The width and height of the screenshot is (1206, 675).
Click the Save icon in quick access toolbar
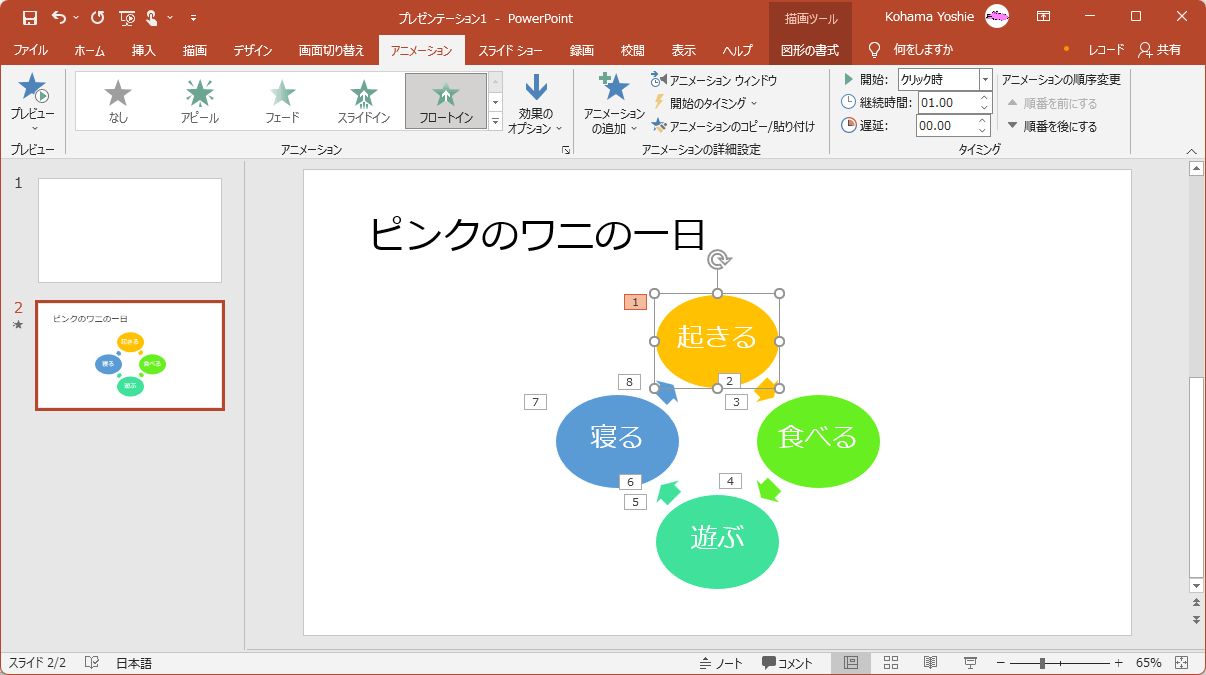click(29, 17)
